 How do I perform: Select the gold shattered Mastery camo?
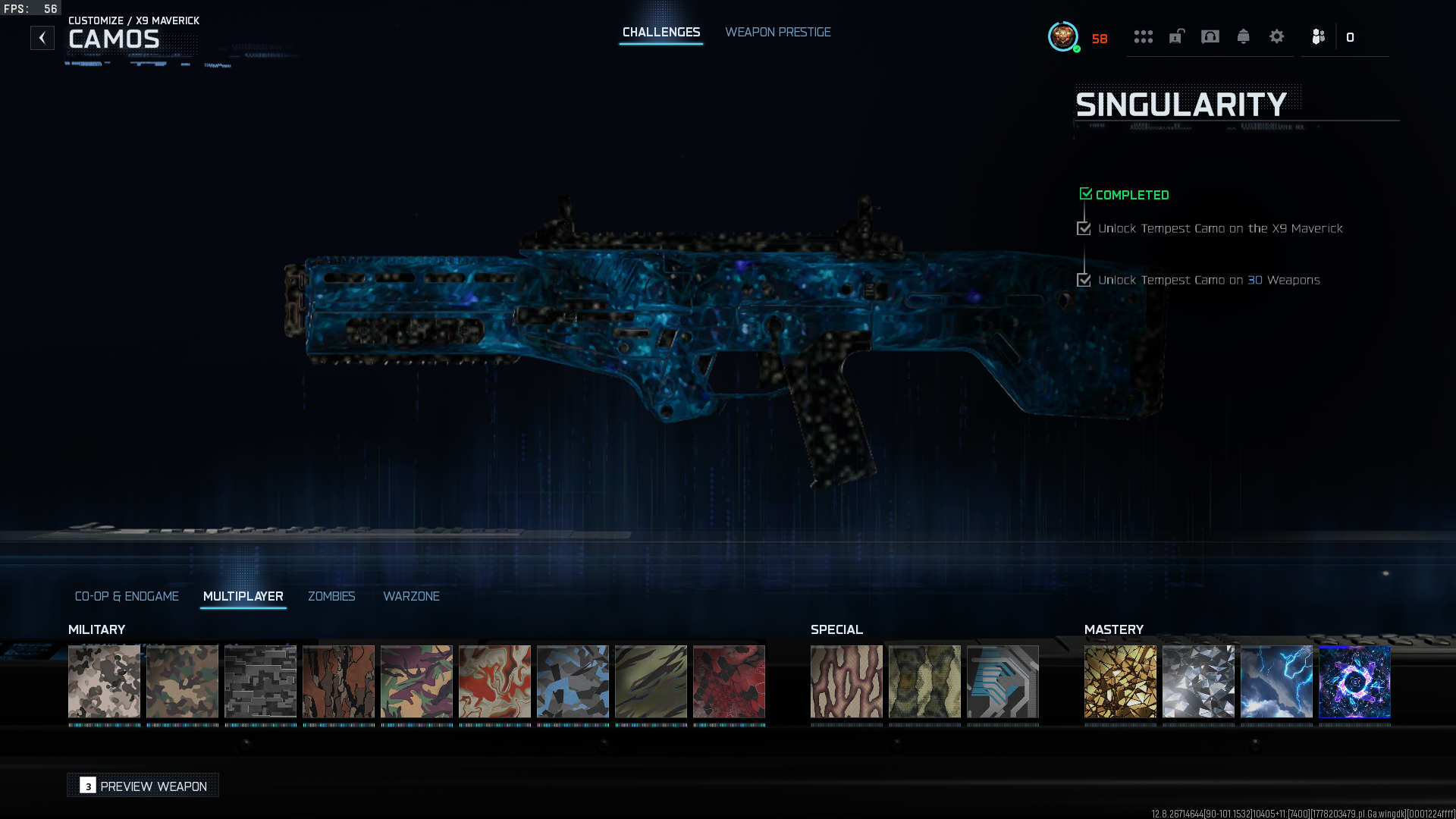tap(1121, 682)
